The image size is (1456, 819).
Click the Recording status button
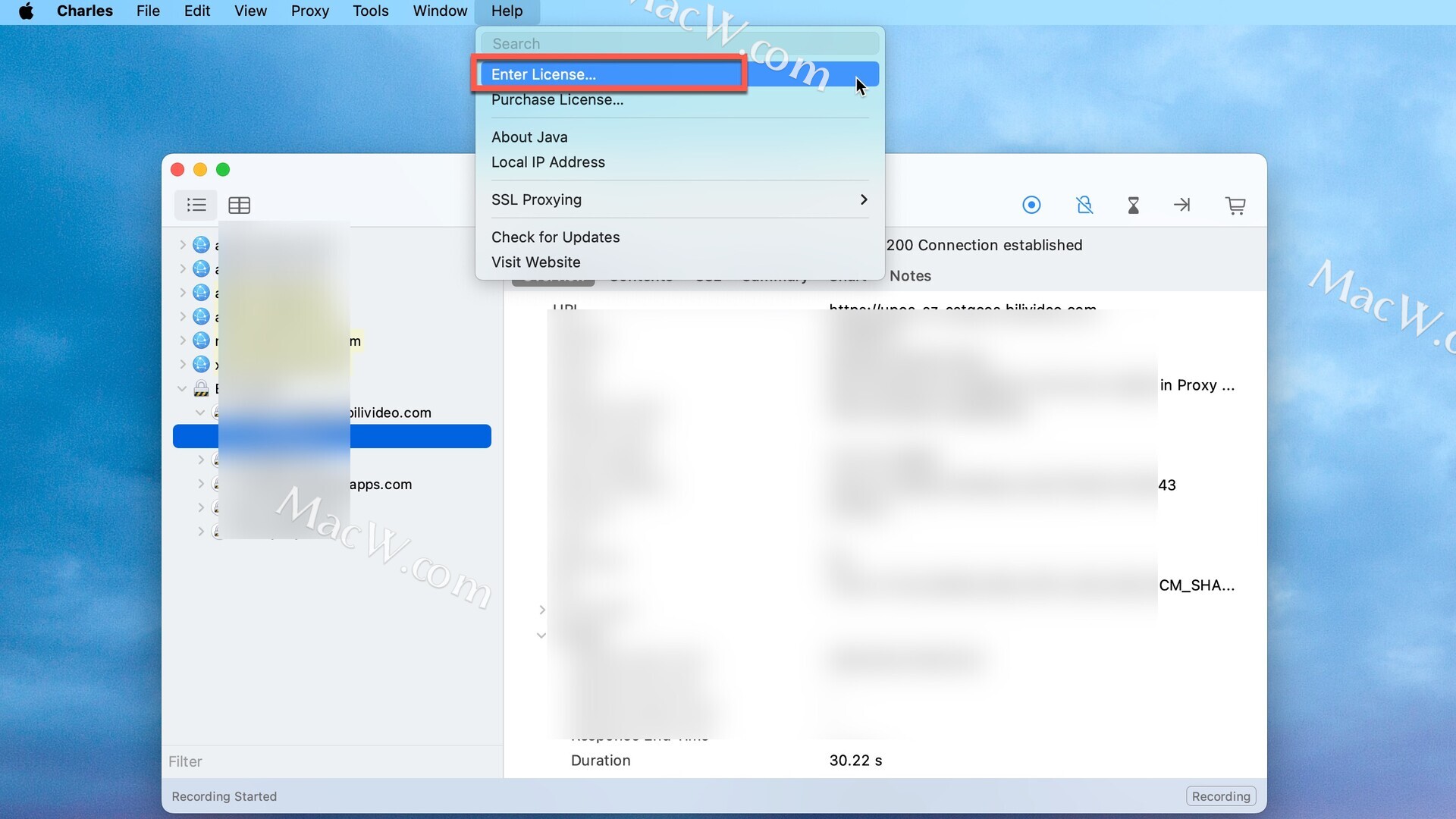click(x=1220, y=796)
